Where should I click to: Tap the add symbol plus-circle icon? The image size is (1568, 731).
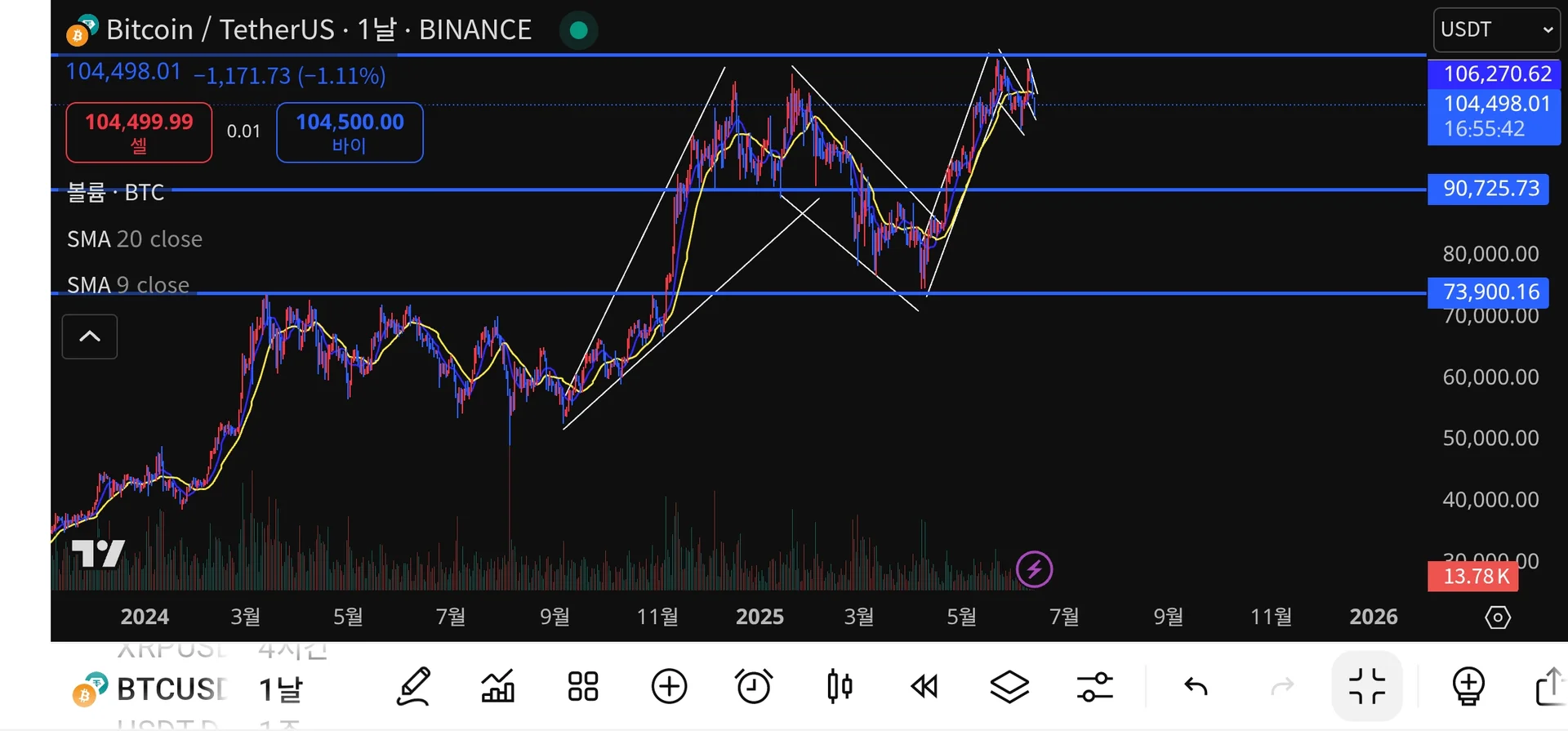669,686
